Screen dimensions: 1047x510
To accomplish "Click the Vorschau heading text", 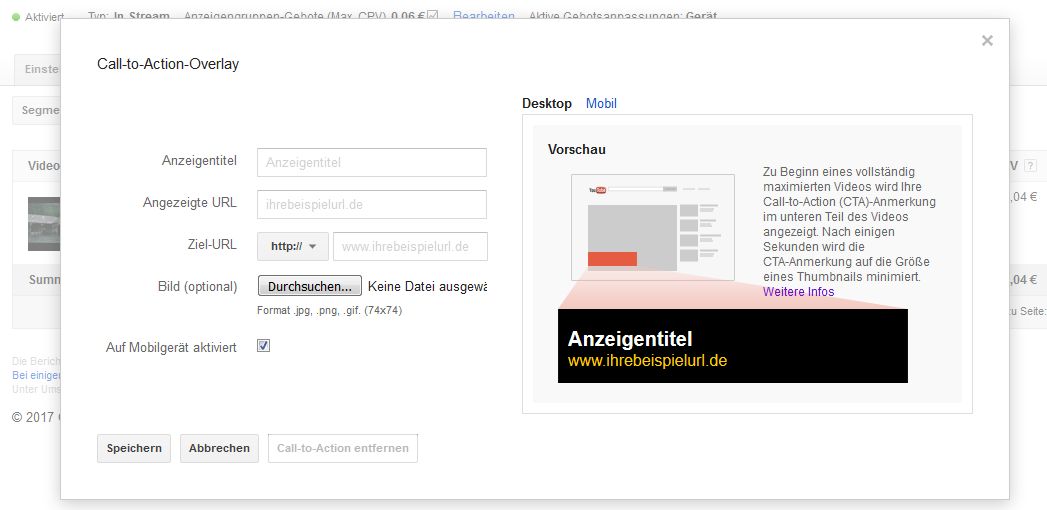I will coord(577,150).
